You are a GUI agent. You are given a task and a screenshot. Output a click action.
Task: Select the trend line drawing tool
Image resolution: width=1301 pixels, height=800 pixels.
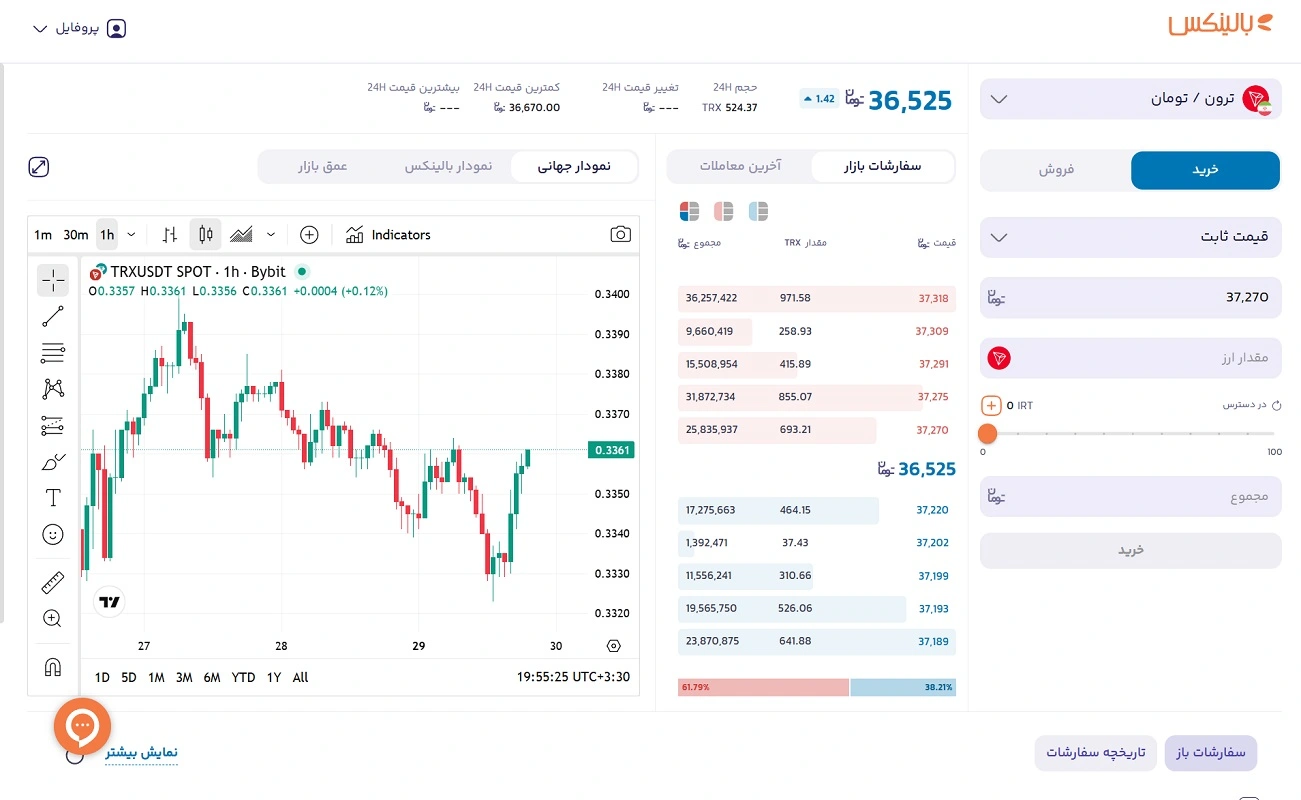point(53,317)
